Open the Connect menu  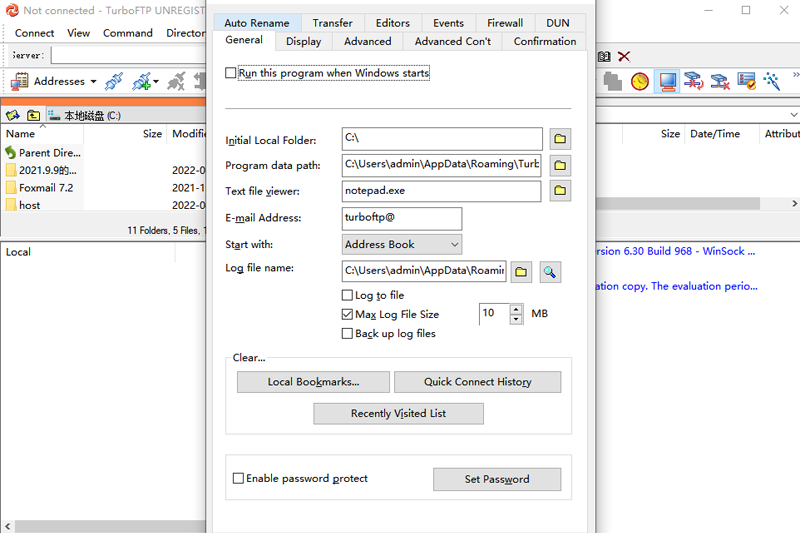click(x=34, y=33)
